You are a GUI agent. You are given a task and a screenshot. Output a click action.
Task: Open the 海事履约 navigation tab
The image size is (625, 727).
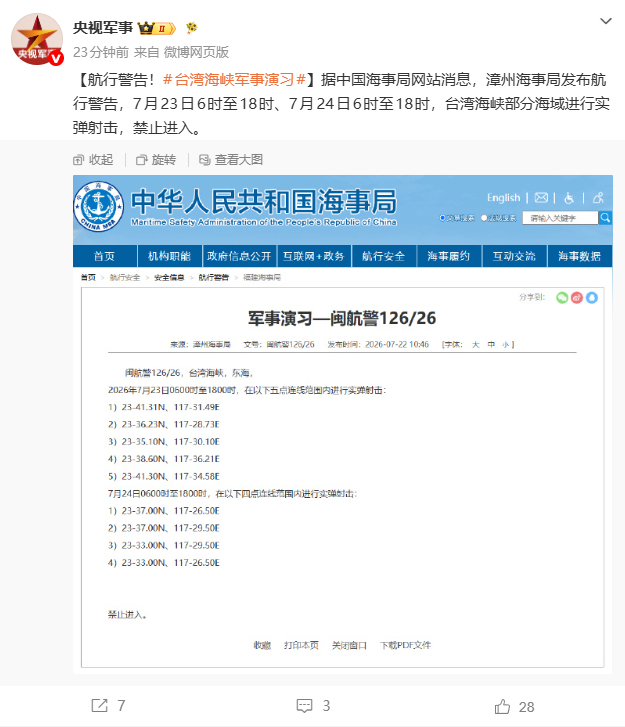[x=449, y=256]
